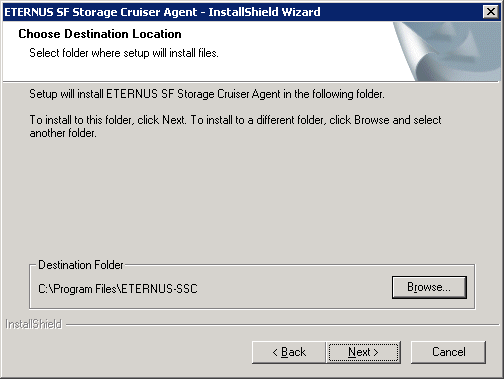Image resolution: width=504 pixels, height=379 pixels.
Task: Click the Next > button to continue
Action: tap(363, 352)
